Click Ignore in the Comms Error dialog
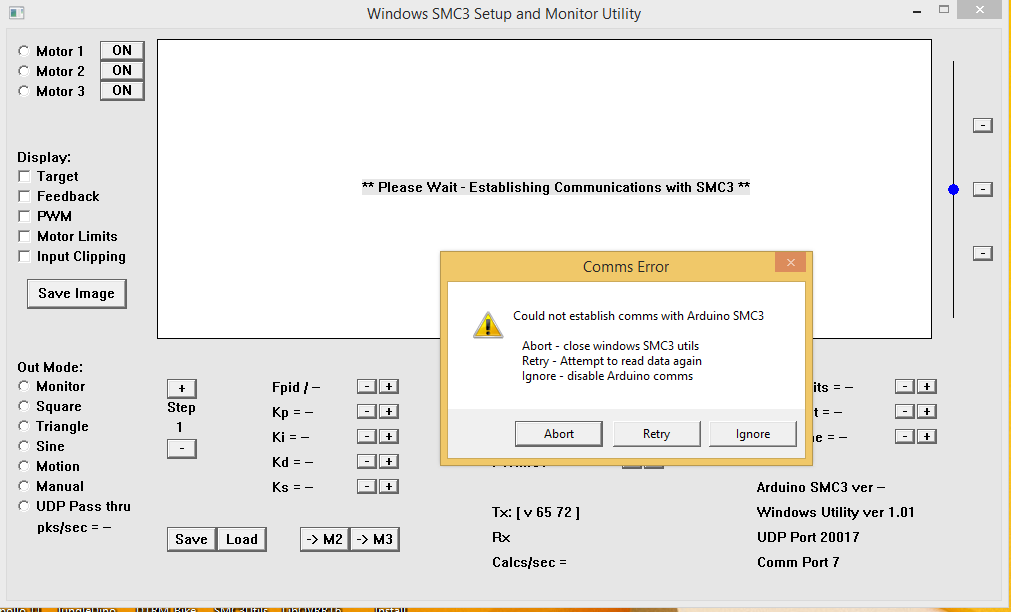Viewport: 1011px width, 612px height. click(753, 434)
